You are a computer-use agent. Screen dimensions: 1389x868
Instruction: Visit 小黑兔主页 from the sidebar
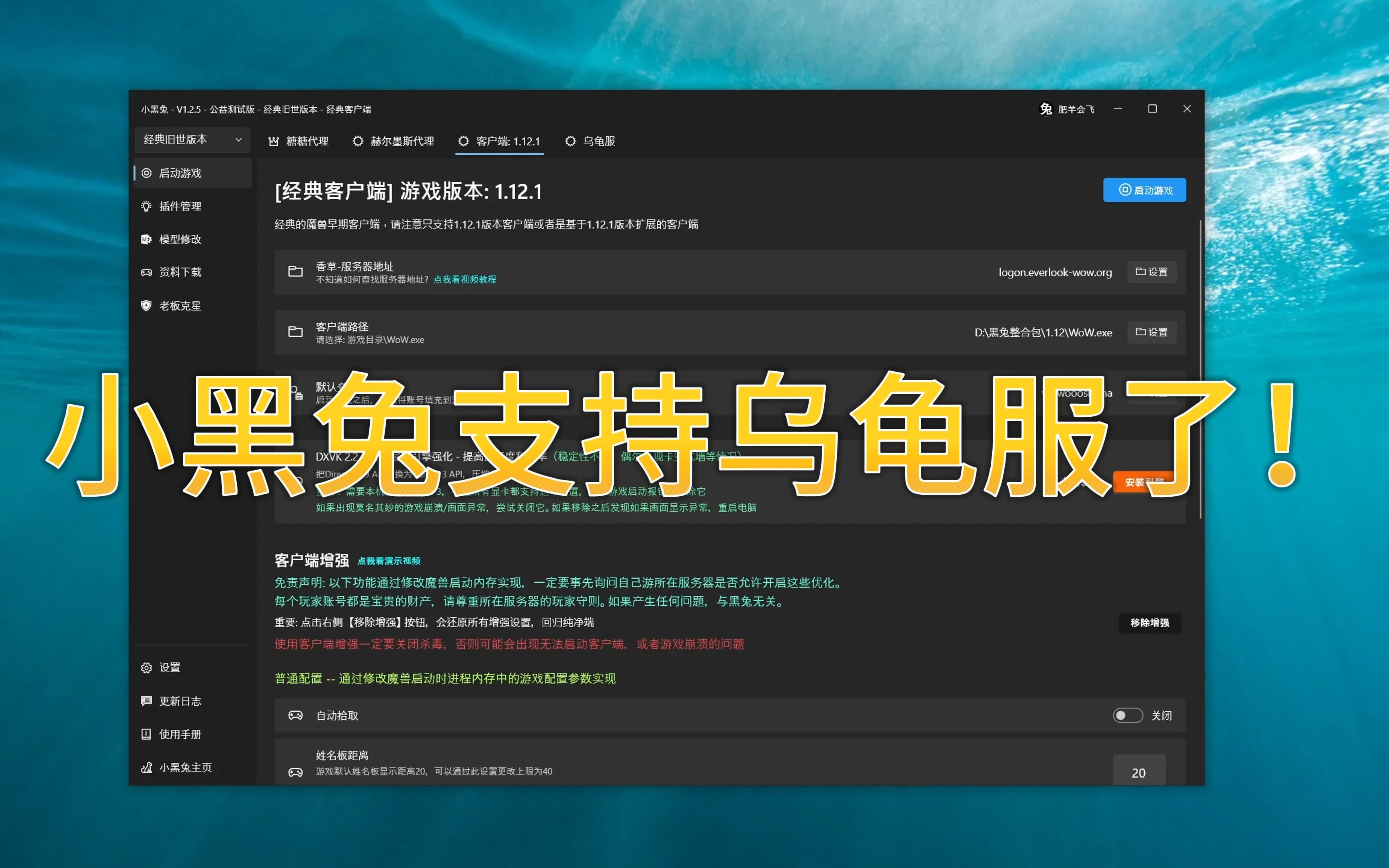click(x=193, y=768)
